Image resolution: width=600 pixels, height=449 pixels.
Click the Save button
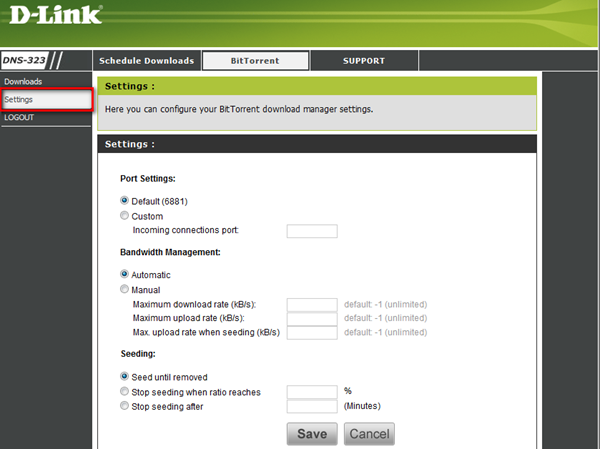click(312, 434)
